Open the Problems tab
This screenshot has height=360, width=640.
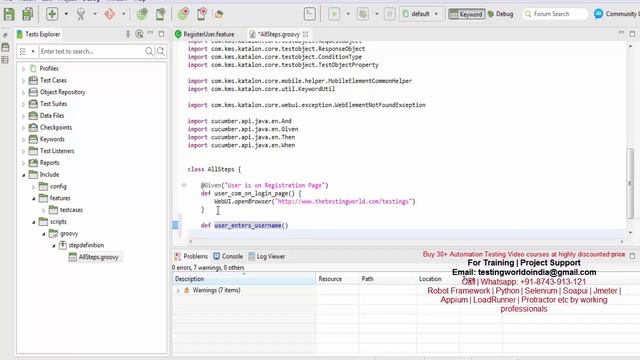click(191, 256)
